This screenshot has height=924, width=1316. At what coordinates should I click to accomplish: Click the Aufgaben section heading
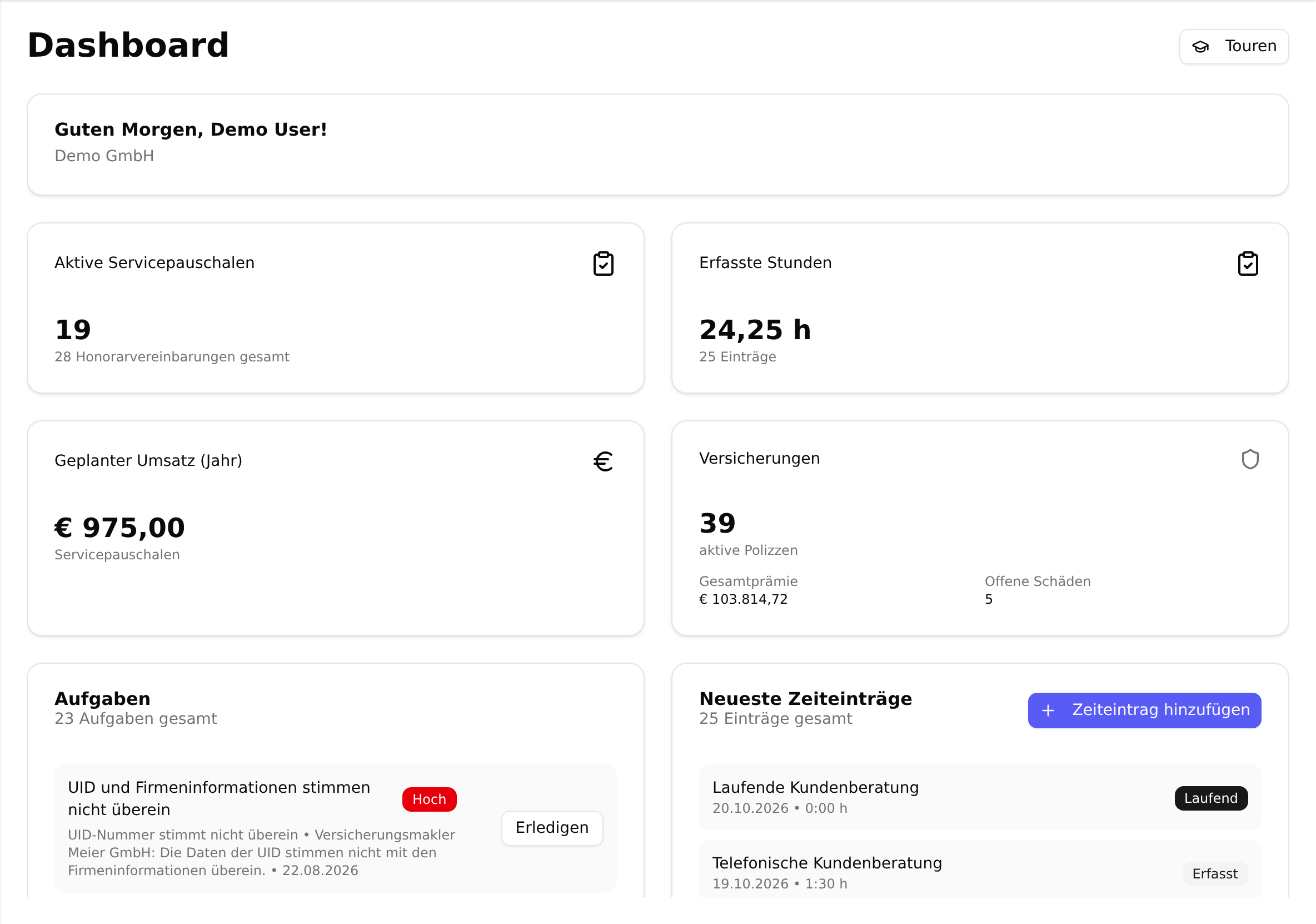(103, 699)
